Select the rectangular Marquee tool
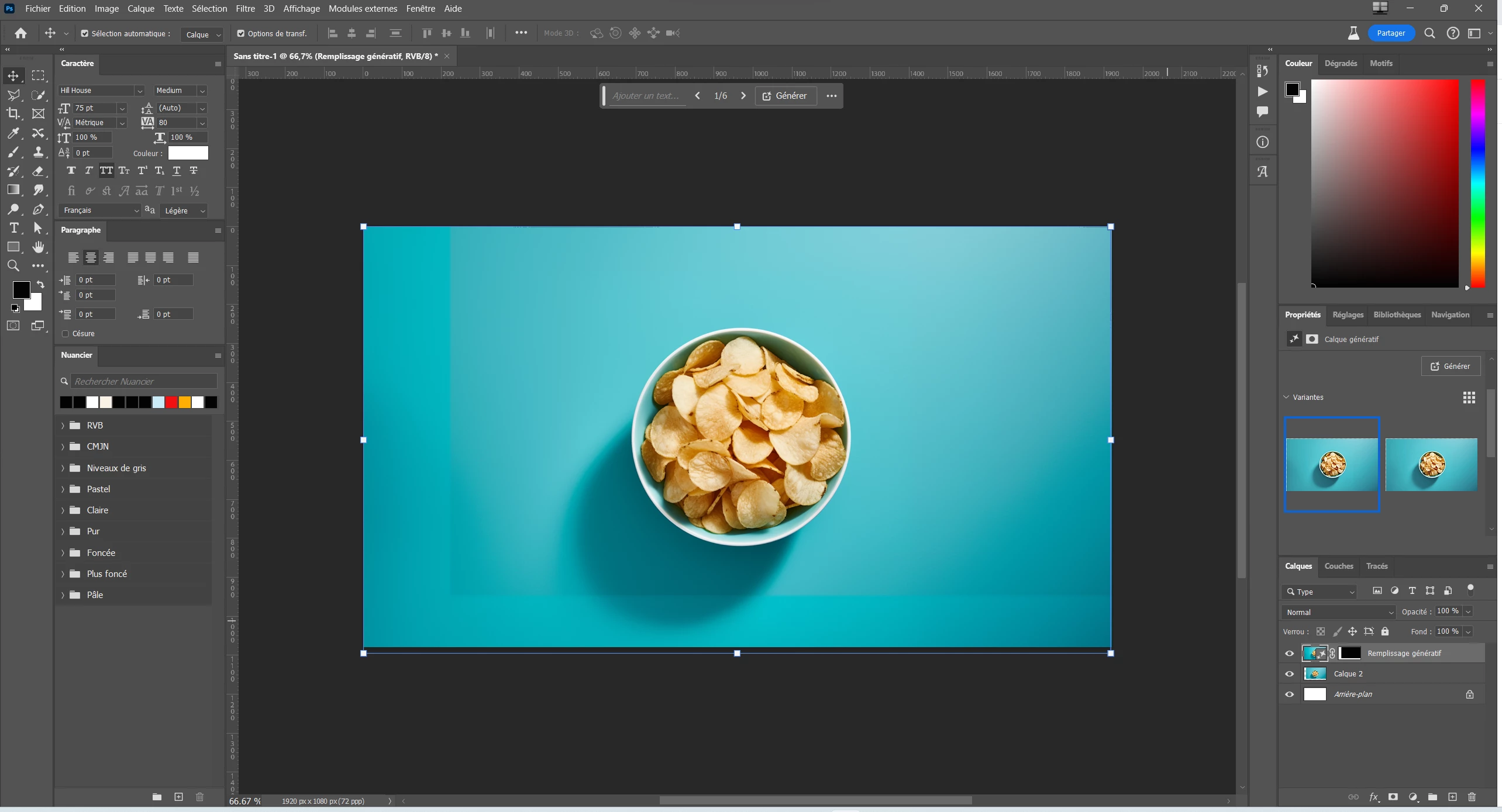This screenshot has height=812, width=1502. coord(38,75)
